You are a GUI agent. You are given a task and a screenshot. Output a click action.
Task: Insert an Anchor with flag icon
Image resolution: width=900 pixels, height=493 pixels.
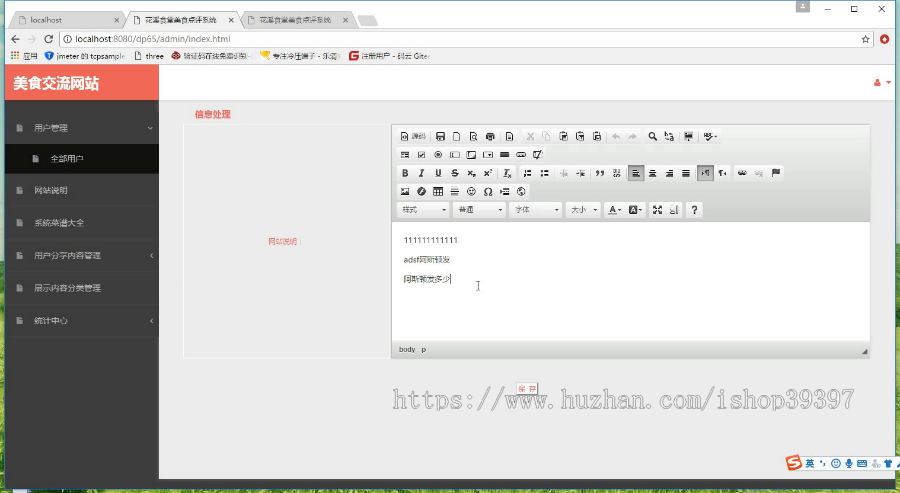pyautogui.click(x=775, y=173)
